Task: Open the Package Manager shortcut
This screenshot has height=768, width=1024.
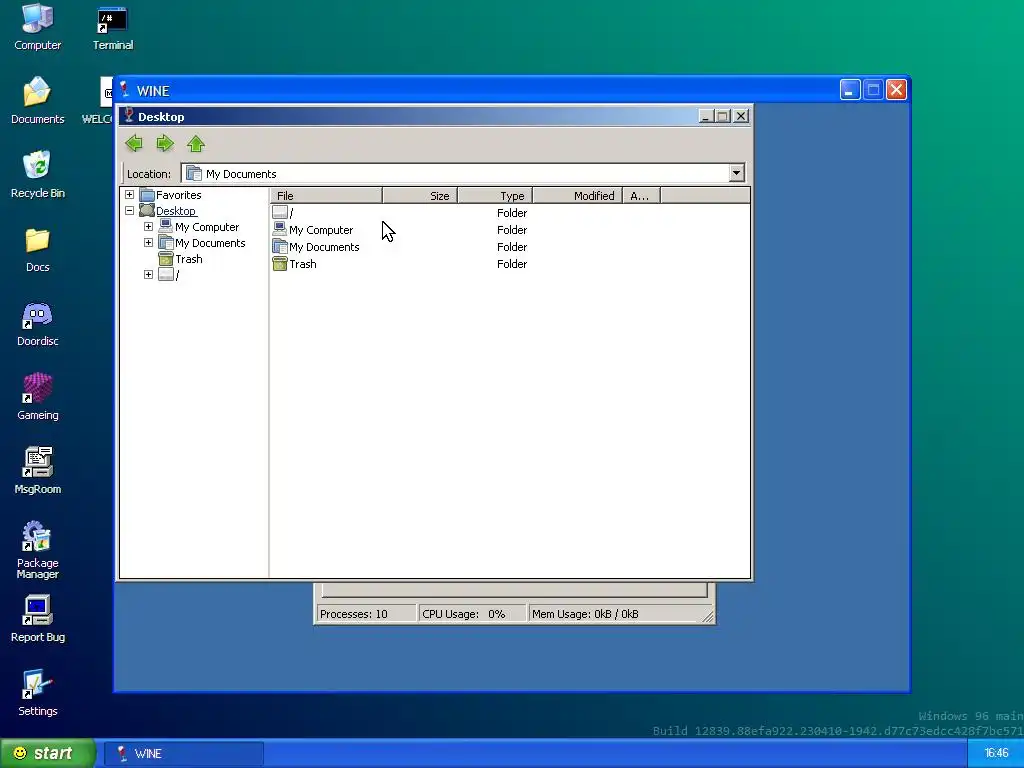Action: click(37, 550)
